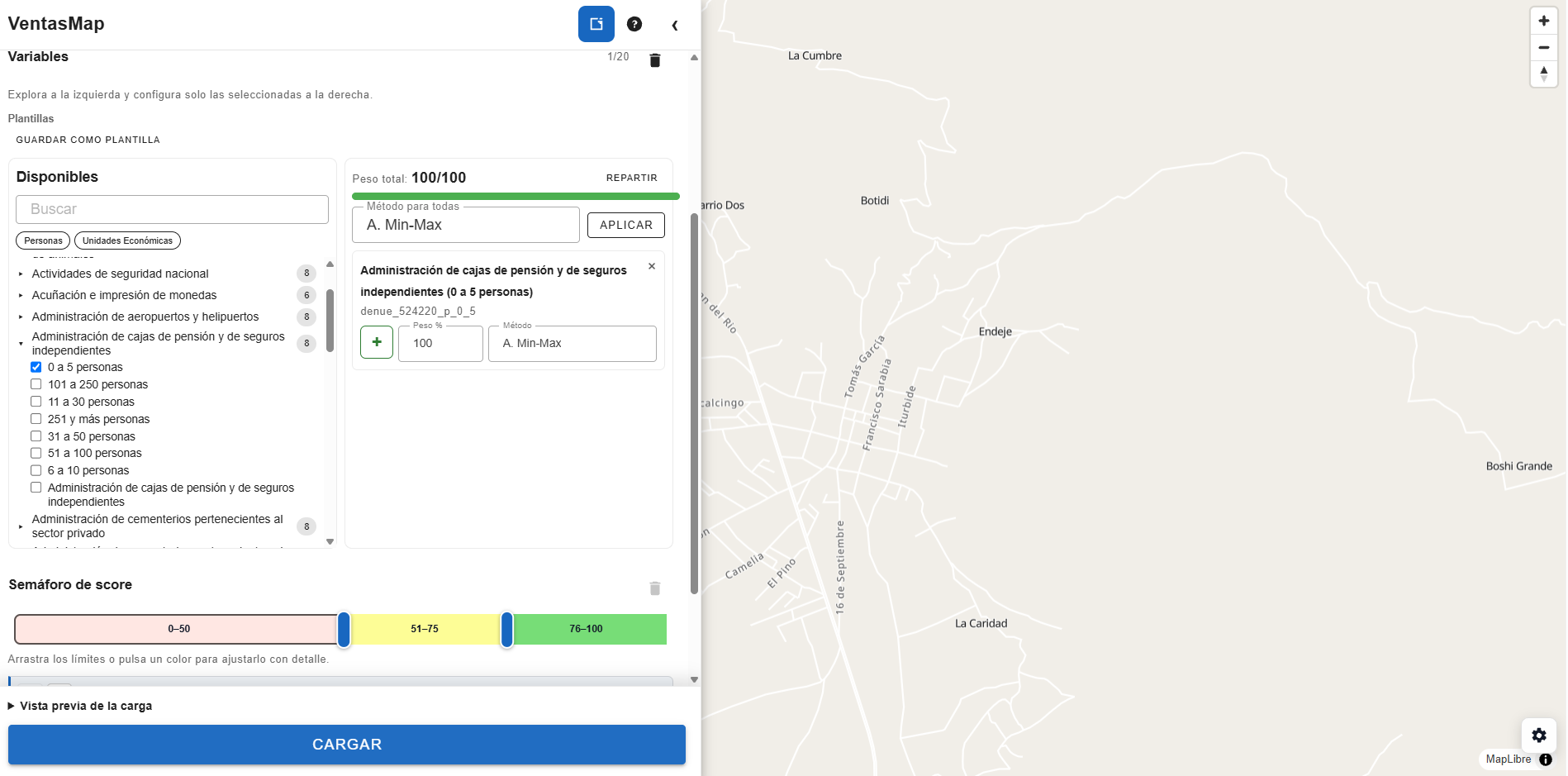Check the 6 a 10 personas checkbox

(36, 470)
